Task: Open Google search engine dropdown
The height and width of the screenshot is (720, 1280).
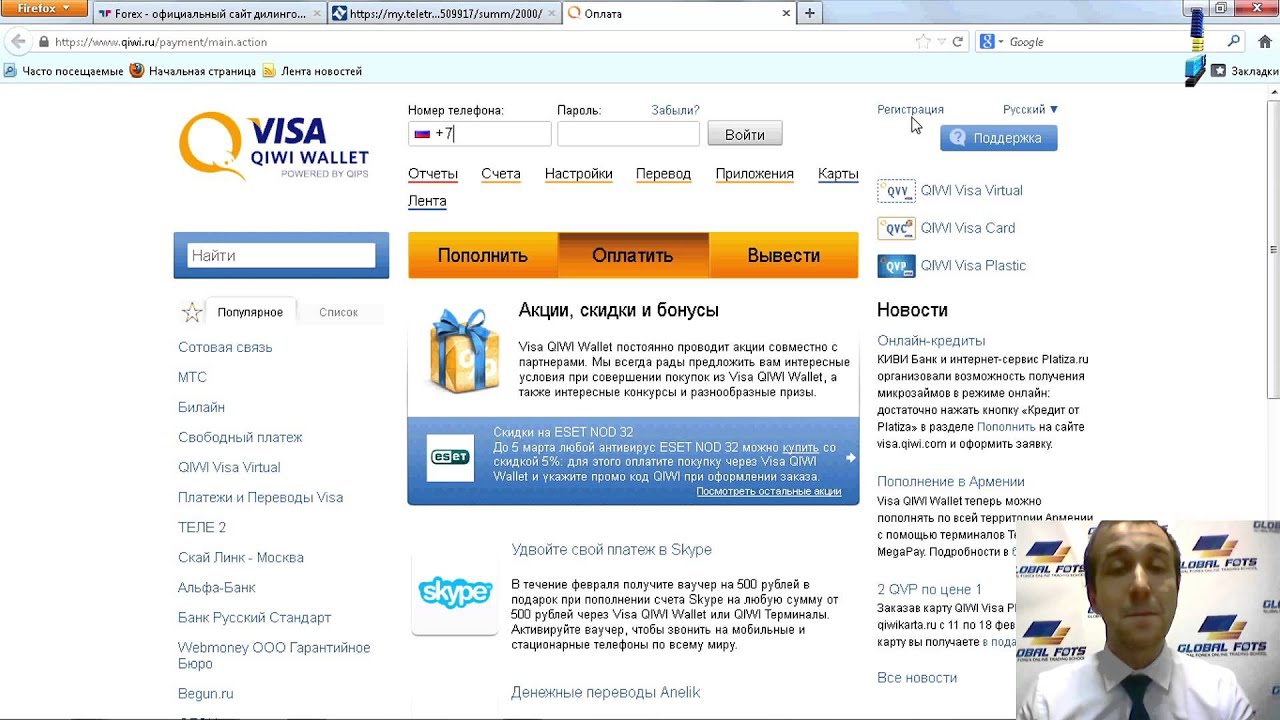Action: pyautogui.click(x=991, y=42)
